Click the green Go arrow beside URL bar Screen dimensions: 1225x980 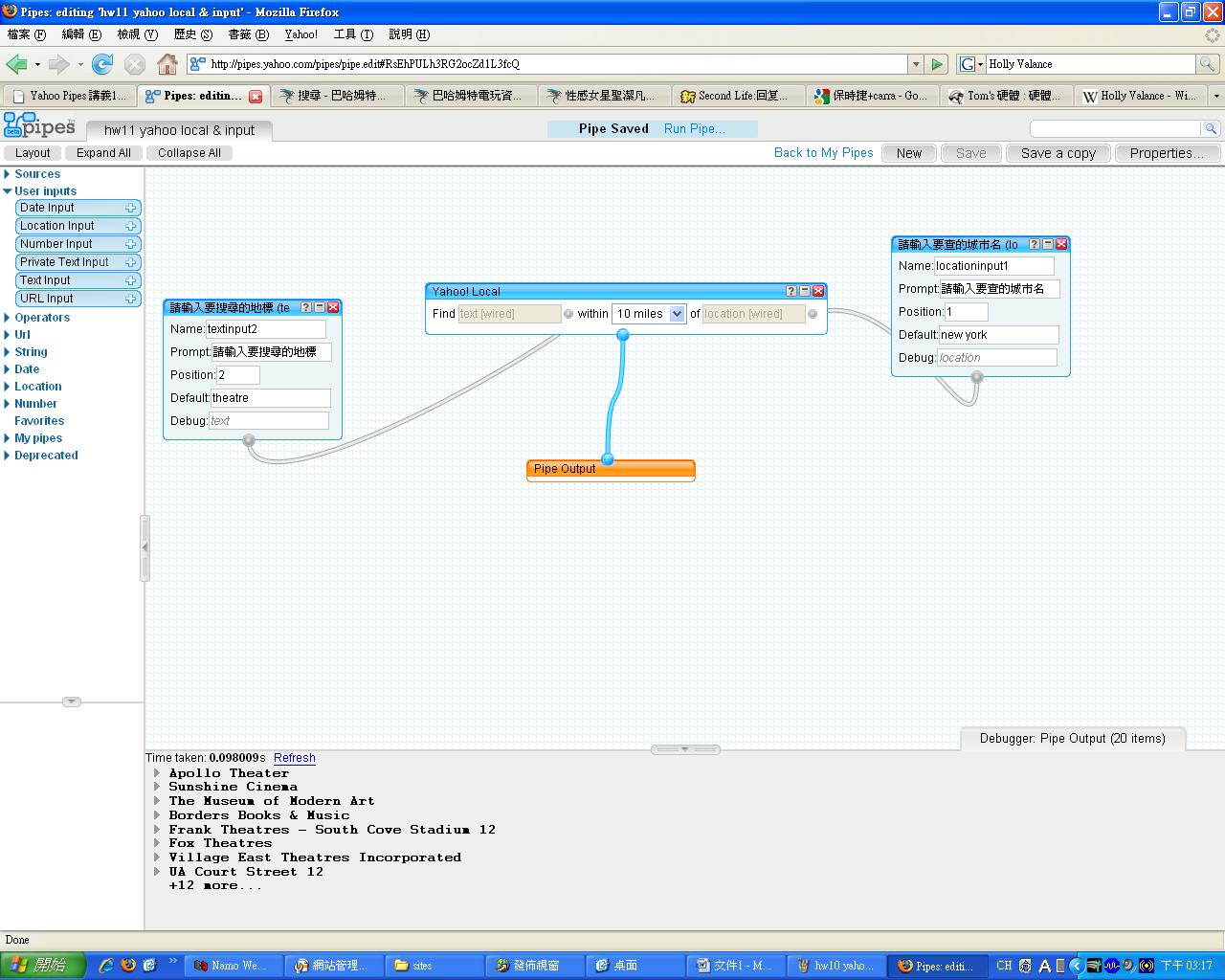(x=938, y=64)
